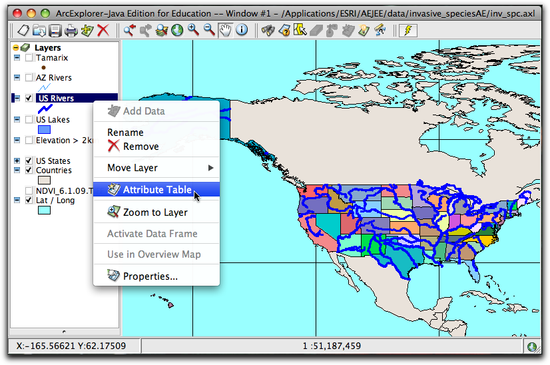Click the New project icon
Image resolution: width=550 pixels, height=365 pixels.
click(23, 30)
